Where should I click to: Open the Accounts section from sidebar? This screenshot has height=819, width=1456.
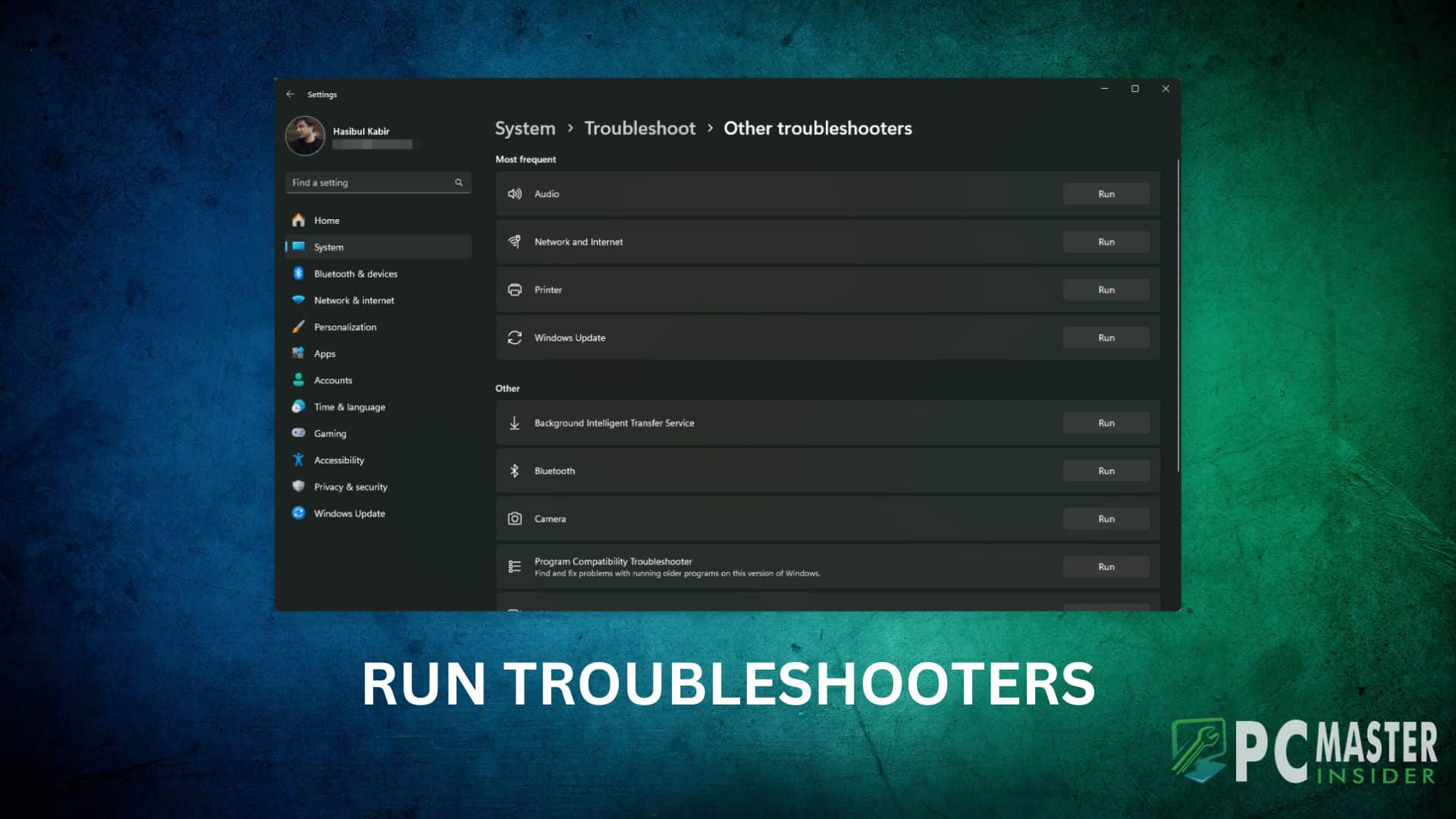(x=332, y=380)
